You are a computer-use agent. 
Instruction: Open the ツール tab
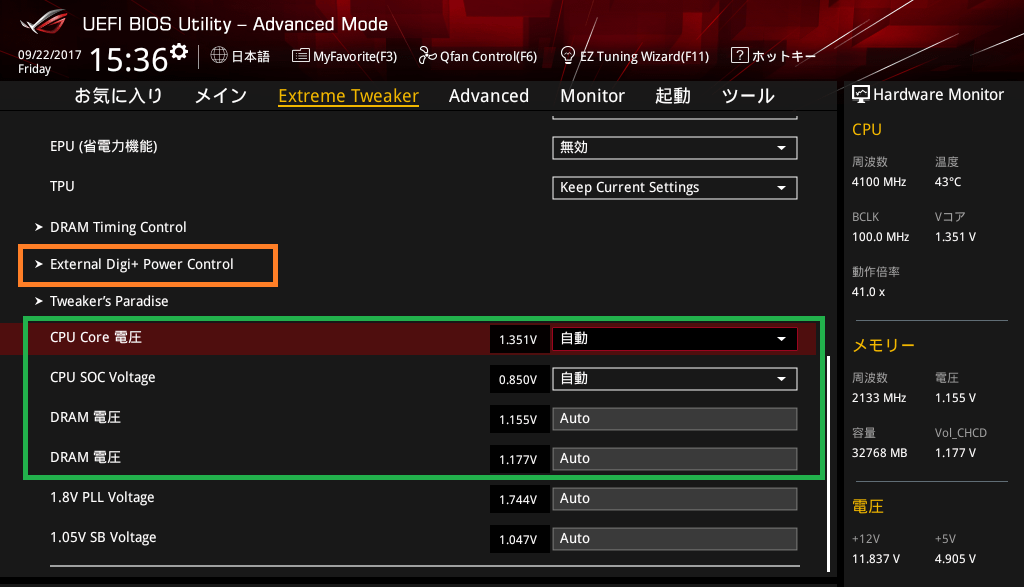pyautogui.click(x=748, y=96)
